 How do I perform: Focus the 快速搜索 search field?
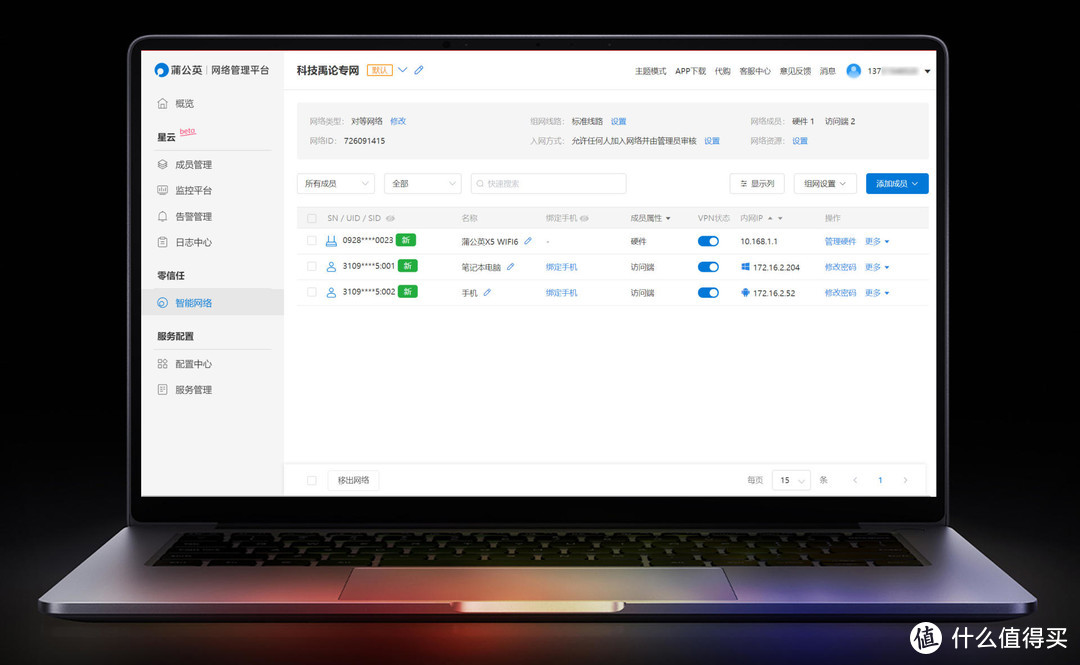pyautogui.click(x=548, y=183)
